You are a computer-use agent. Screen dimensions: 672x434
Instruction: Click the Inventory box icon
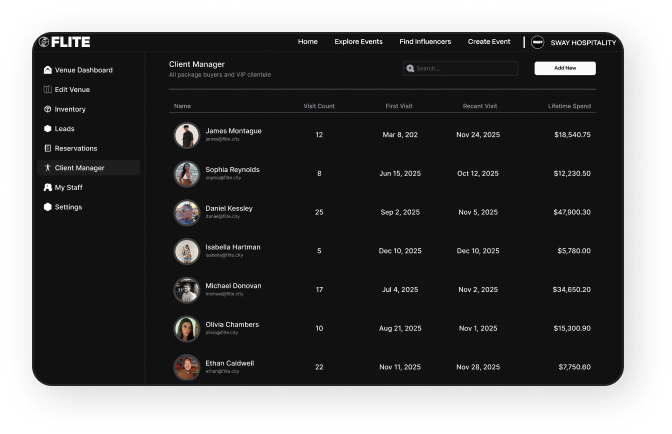click(x=47, y=109)
